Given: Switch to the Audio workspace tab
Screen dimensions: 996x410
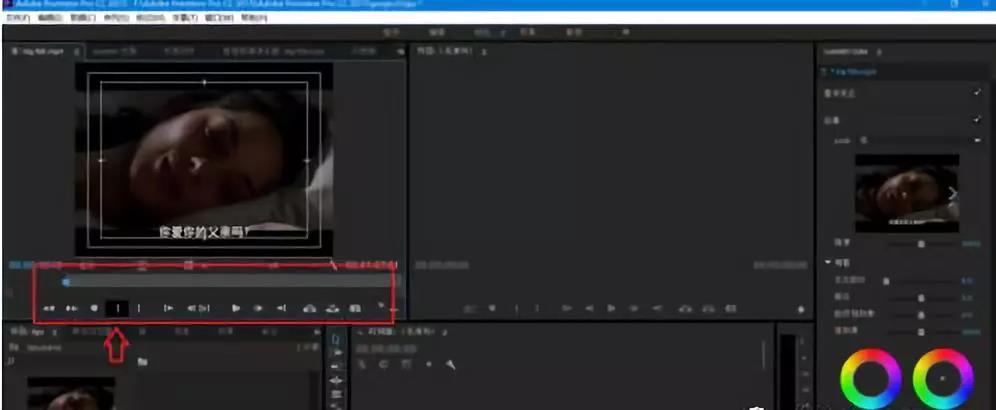Looking at the screenshot, I should (574, 32).
